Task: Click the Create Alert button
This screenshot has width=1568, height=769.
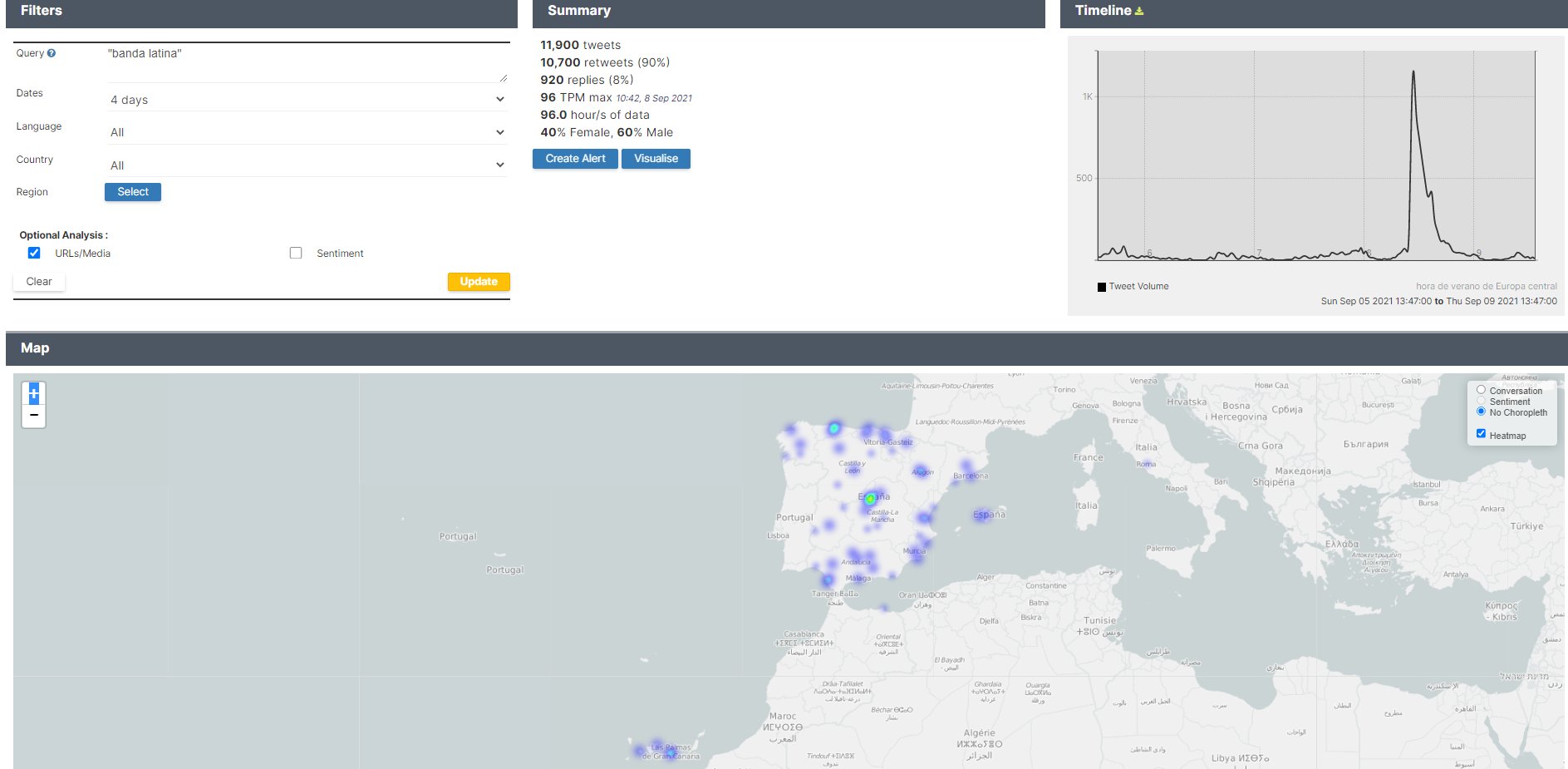Action: pos(575,159)
